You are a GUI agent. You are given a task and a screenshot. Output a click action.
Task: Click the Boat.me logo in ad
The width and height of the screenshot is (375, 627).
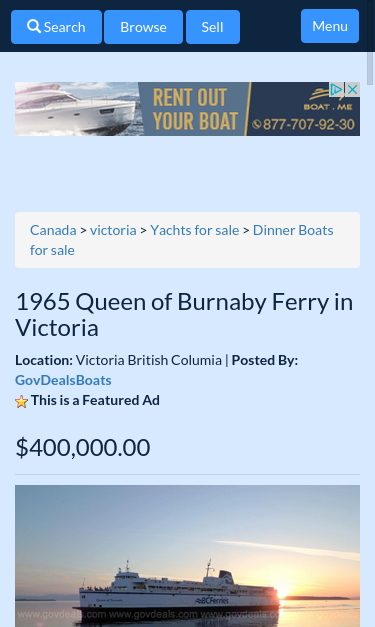pos(328,100)
